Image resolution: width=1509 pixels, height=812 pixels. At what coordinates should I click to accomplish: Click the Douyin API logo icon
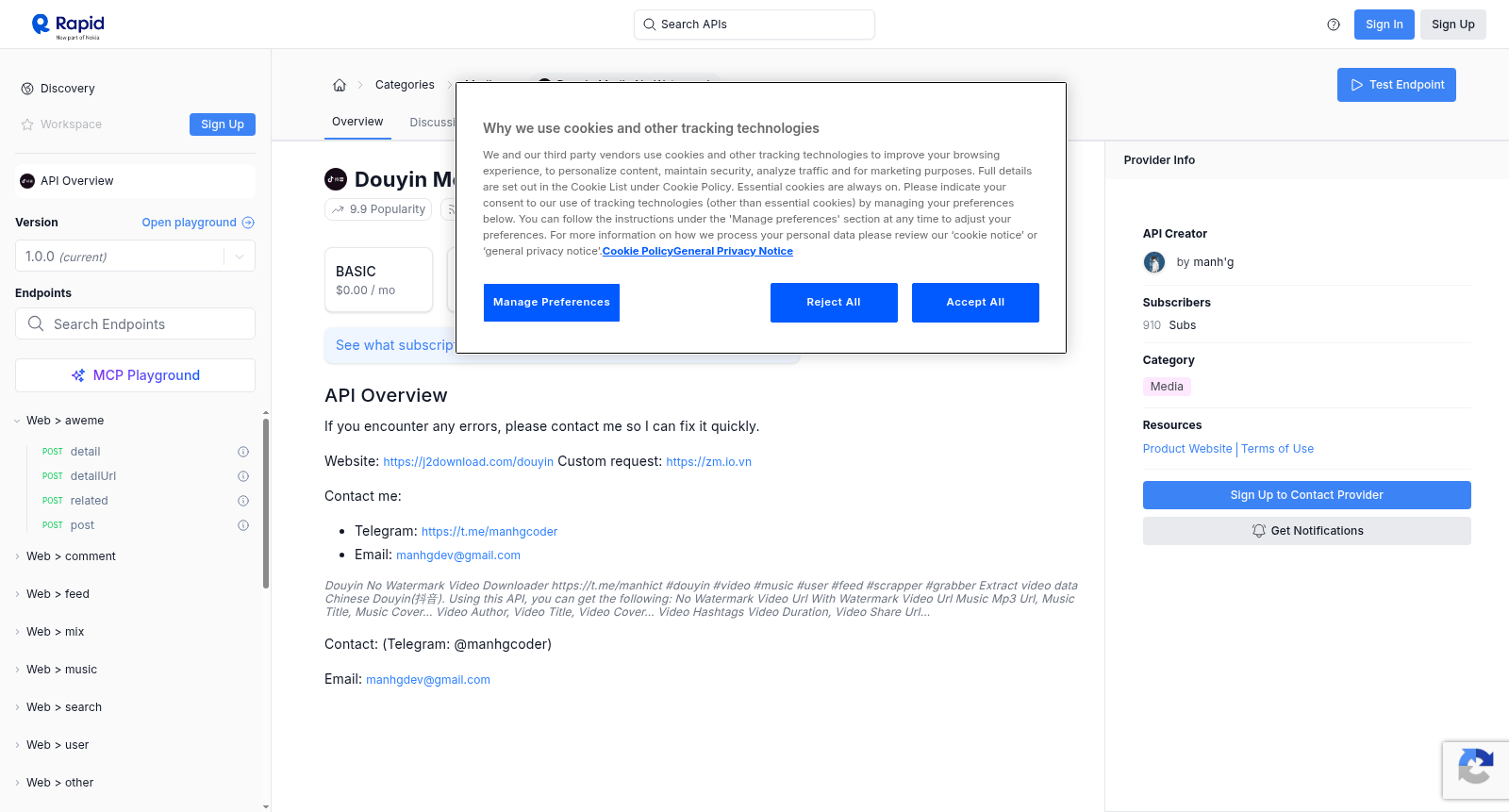(x=336, y=179)
